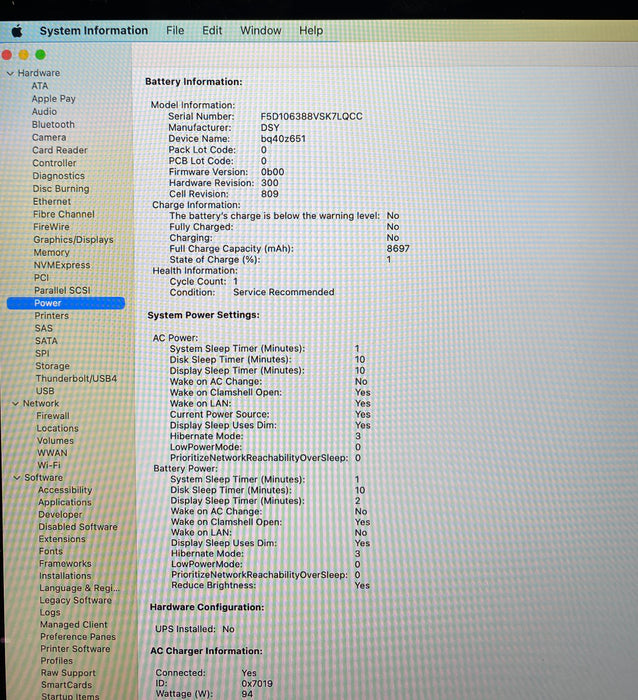Select Preference Panes in the sidebar
This screenshot has width=638, height=700.
pyautogui.click(x=78, y=637)
